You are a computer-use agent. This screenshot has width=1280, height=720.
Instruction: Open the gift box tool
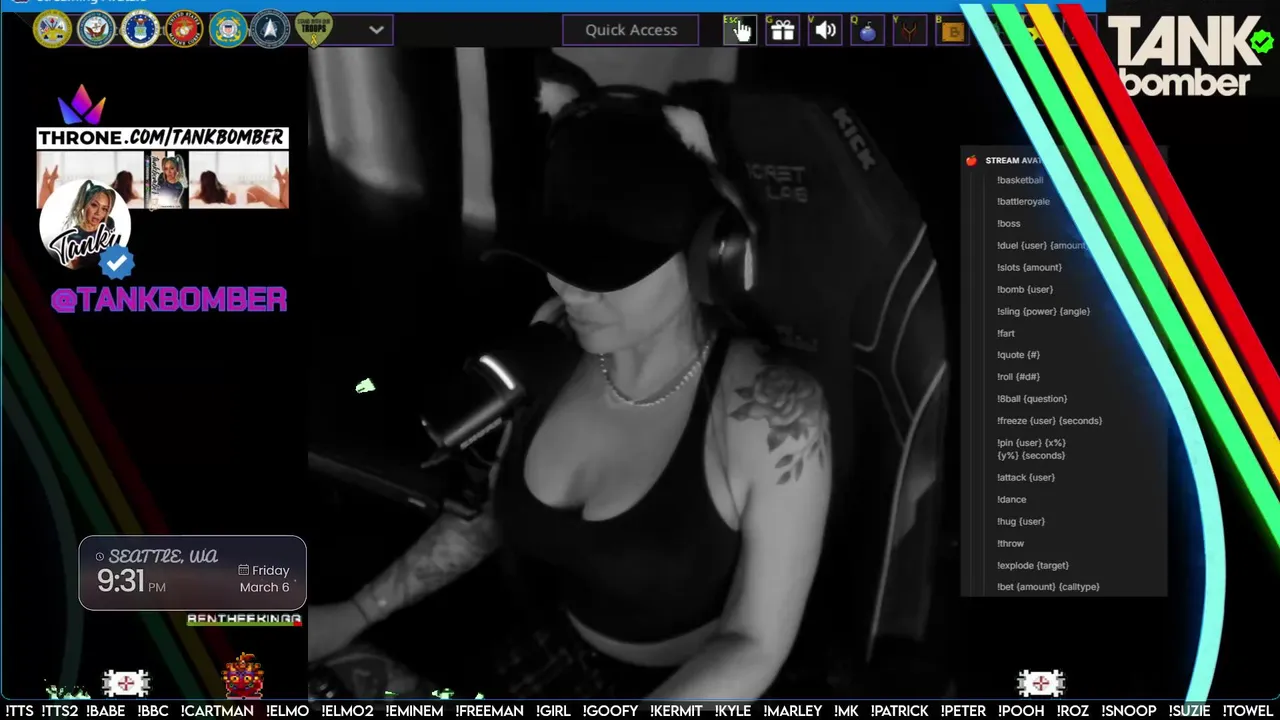coord(782,30)
